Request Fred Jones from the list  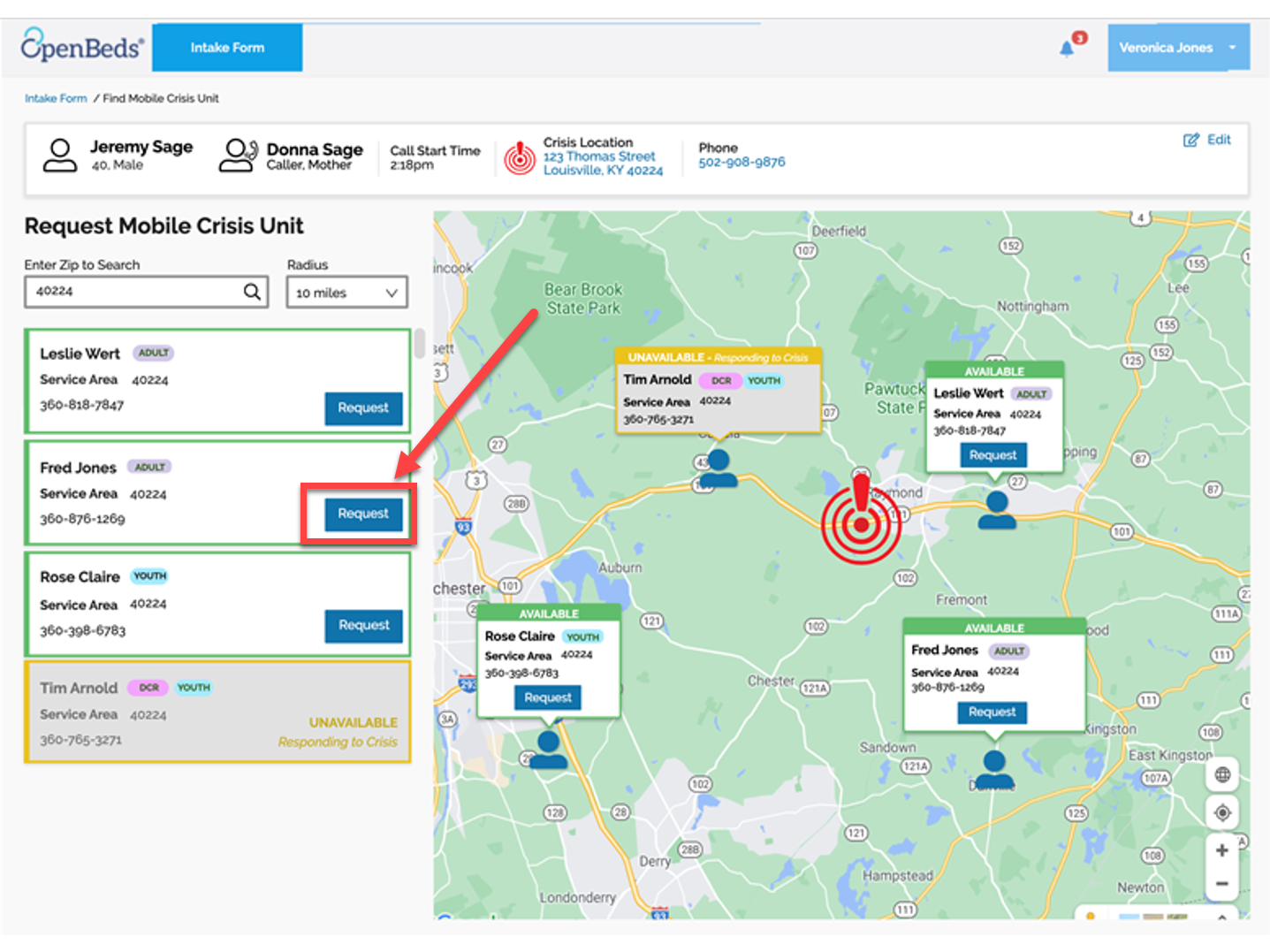tap(363, 514)
